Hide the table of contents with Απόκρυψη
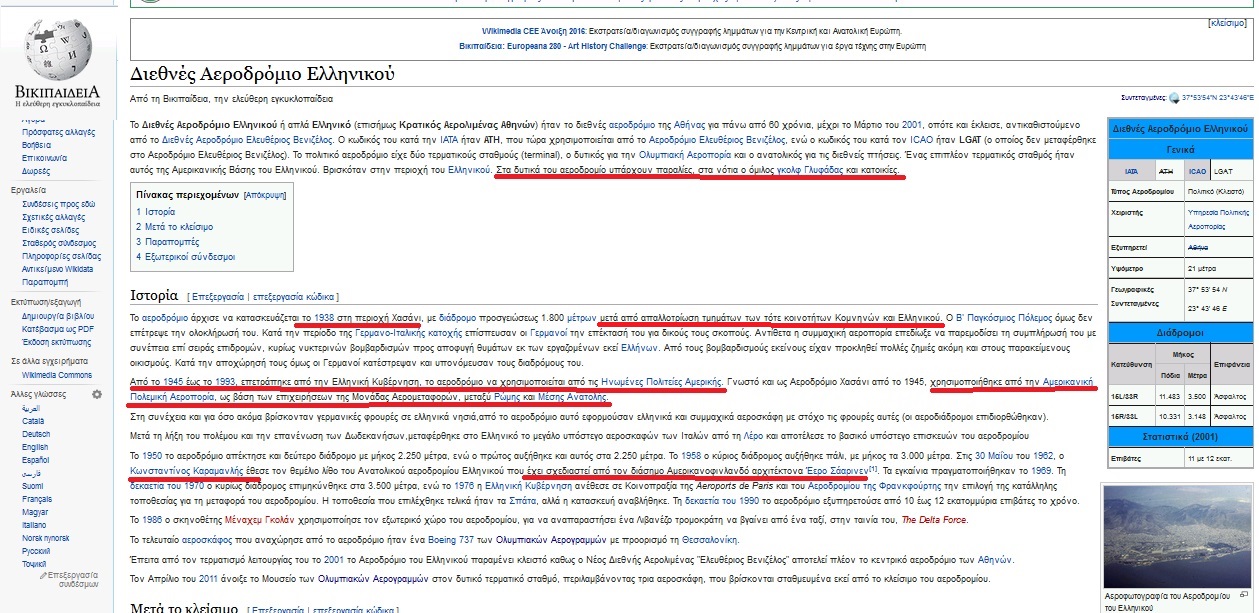The image size is (1259, 613). [x=267, y=195]
